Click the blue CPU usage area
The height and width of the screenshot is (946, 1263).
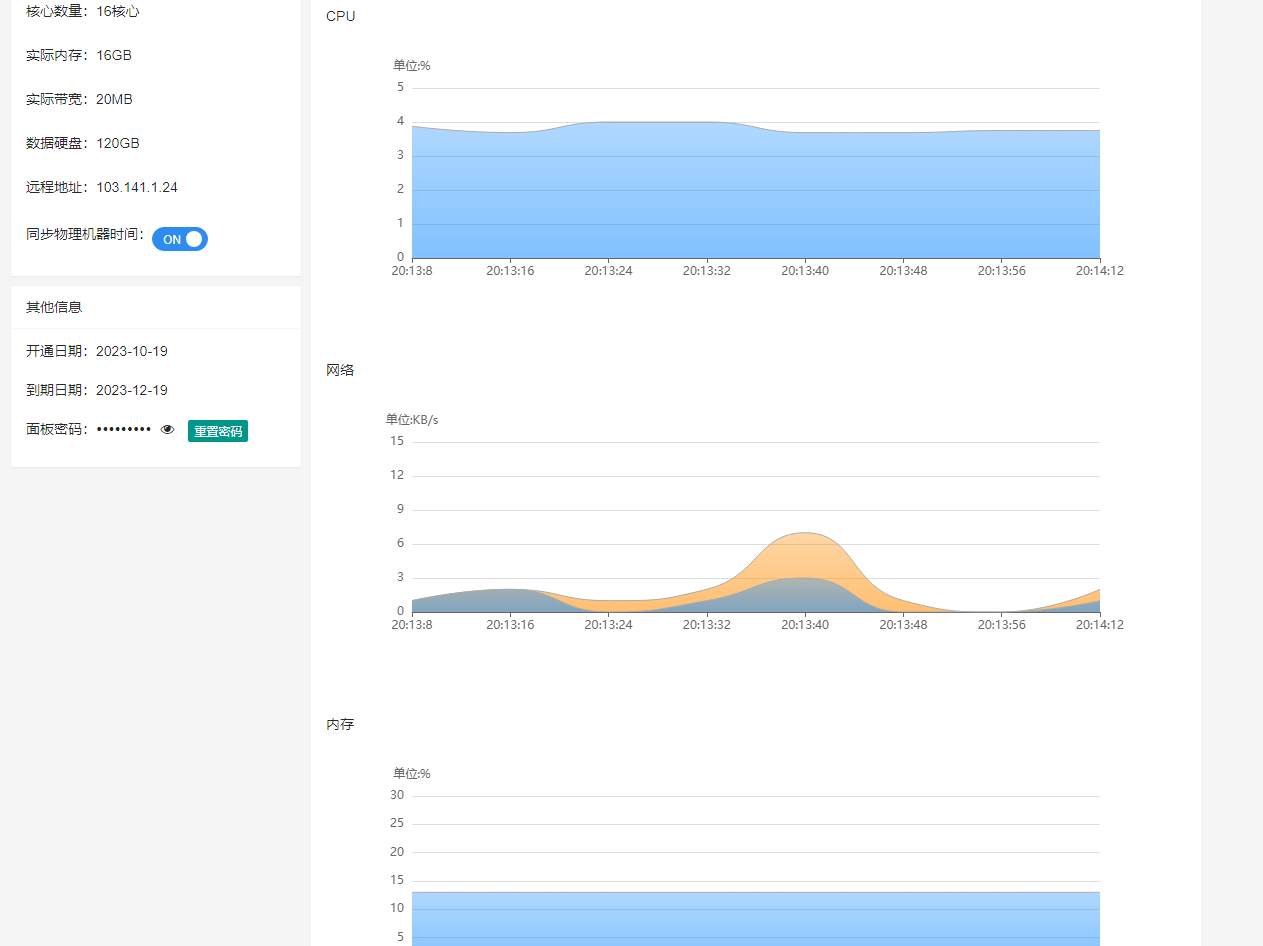pos(755,195)
